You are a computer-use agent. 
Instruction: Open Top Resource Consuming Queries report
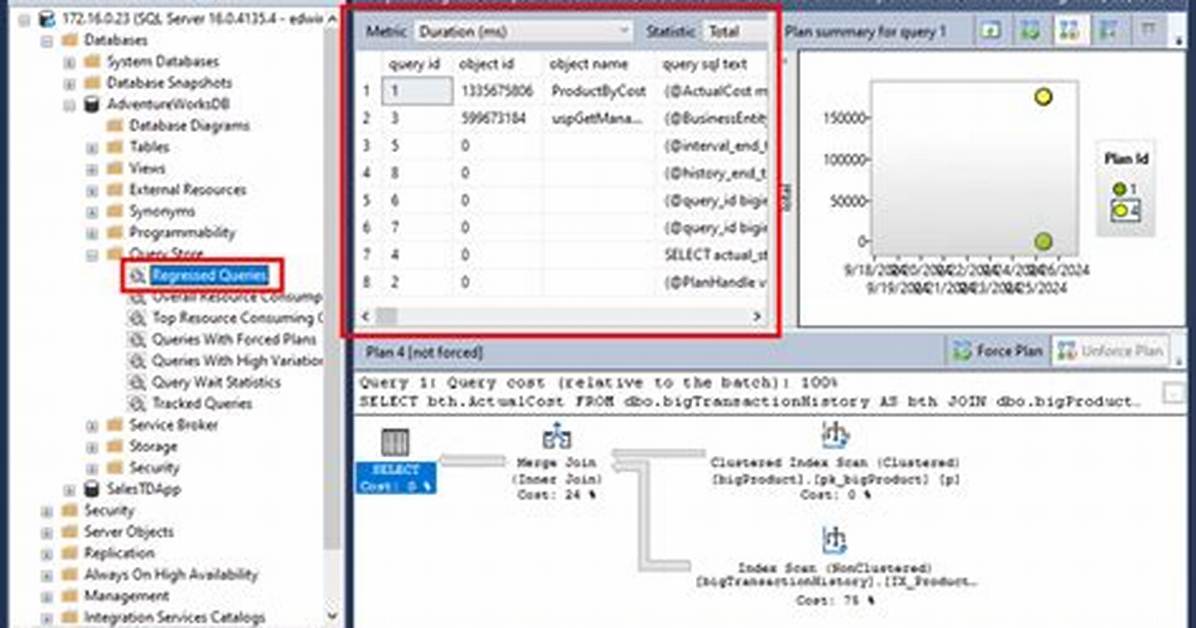click(x=236, y=318)
